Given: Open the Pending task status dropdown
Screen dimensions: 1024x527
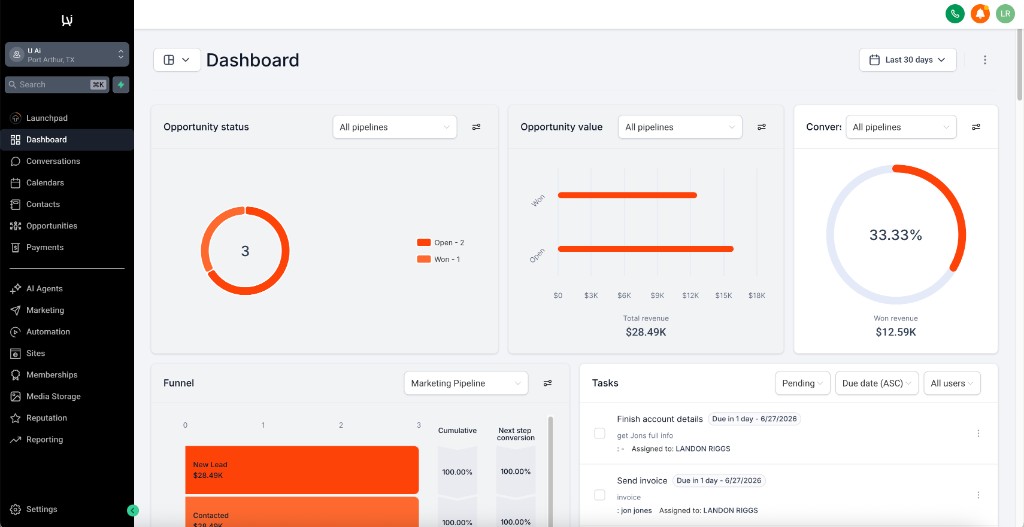Looking at the screenshot, I should click(x=803, y=383).
